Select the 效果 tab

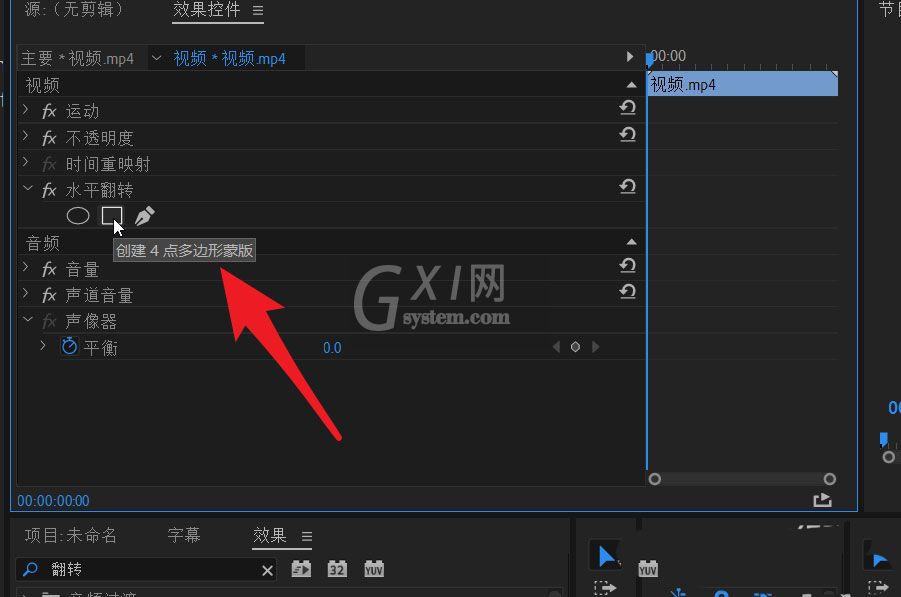269,536
